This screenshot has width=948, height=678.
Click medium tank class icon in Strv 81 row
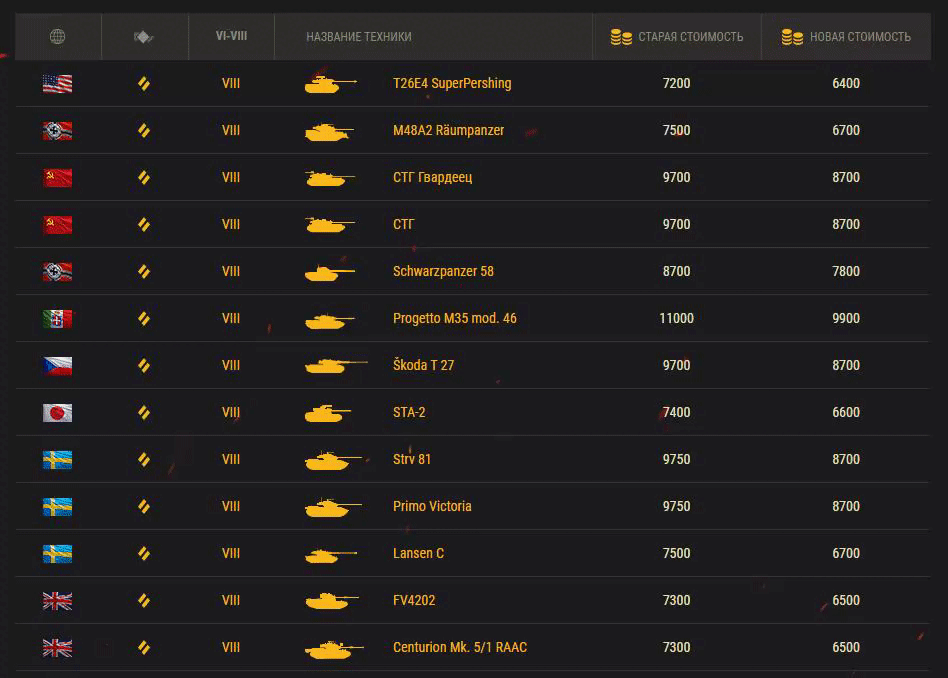coord(144,460)
